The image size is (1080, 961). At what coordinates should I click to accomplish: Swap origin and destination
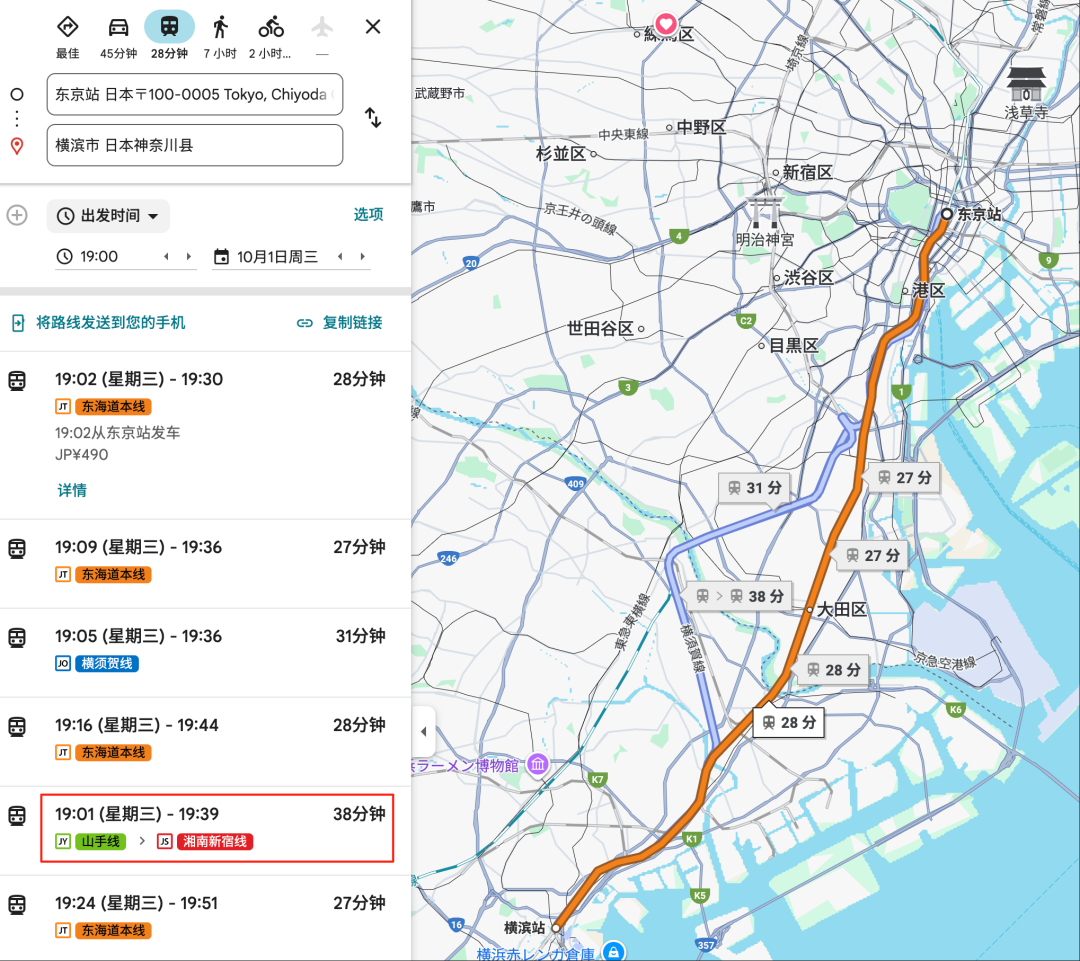[x=373, y=118]
